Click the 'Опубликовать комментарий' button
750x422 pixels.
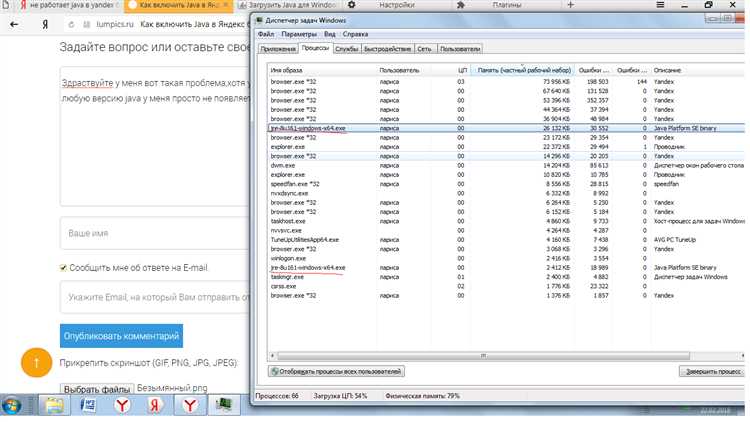[x=121, y=336]
